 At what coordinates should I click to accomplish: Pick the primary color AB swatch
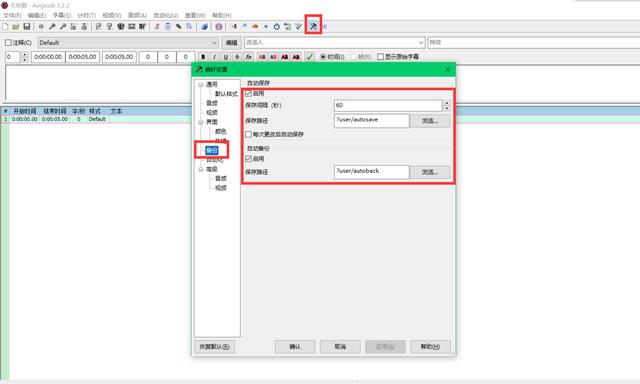262,57
